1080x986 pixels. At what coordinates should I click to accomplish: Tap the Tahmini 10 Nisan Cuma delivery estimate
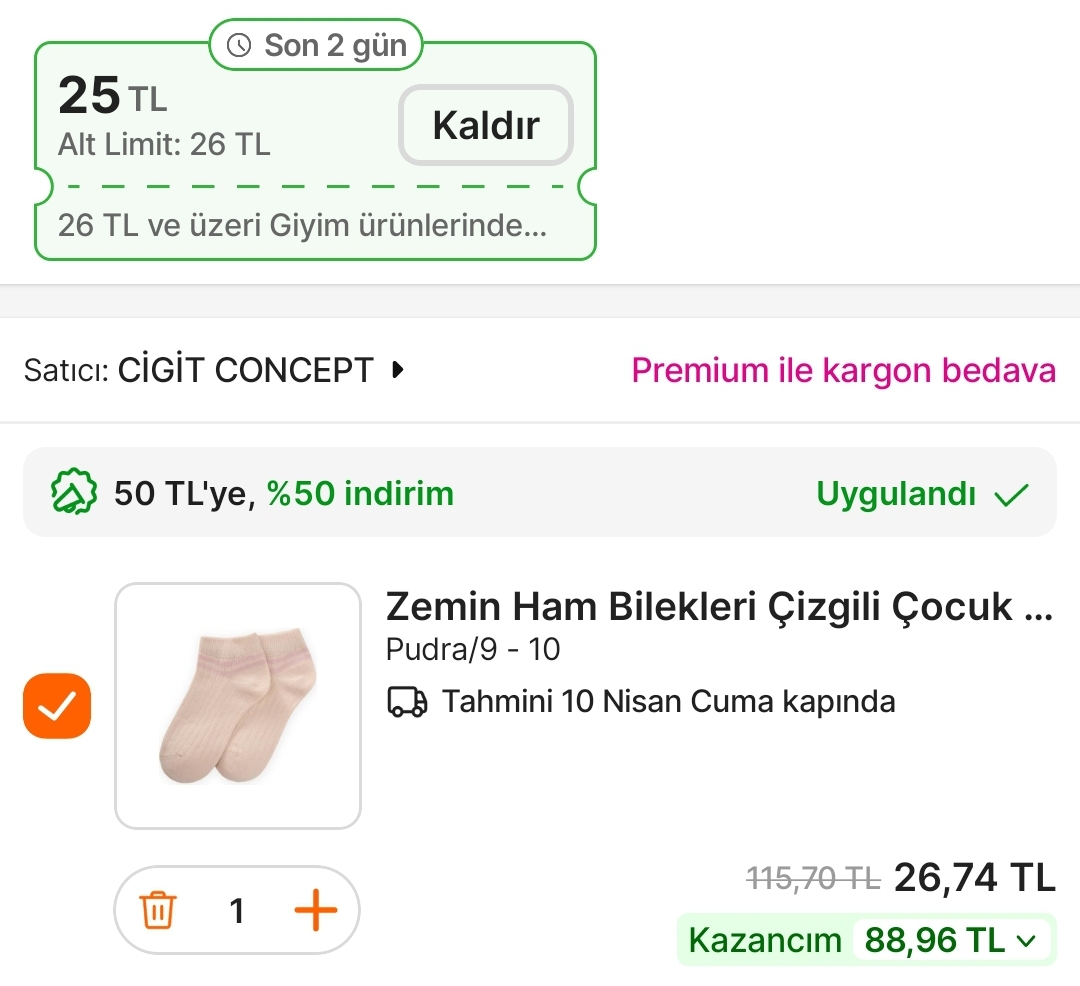(x=668, y=702)
